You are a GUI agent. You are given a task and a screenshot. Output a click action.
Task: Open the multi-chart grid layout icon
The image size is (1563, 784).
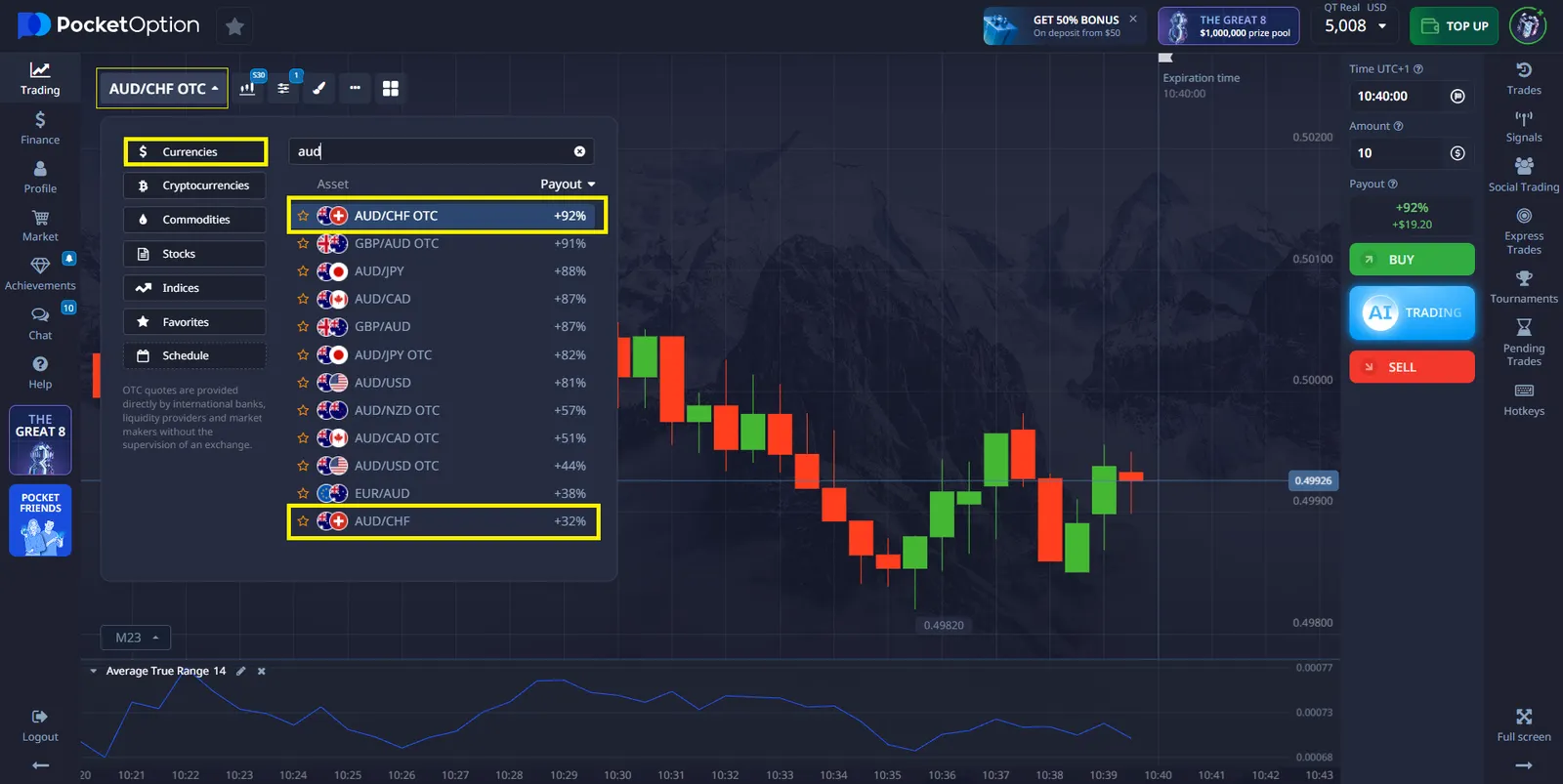[391, 88]
